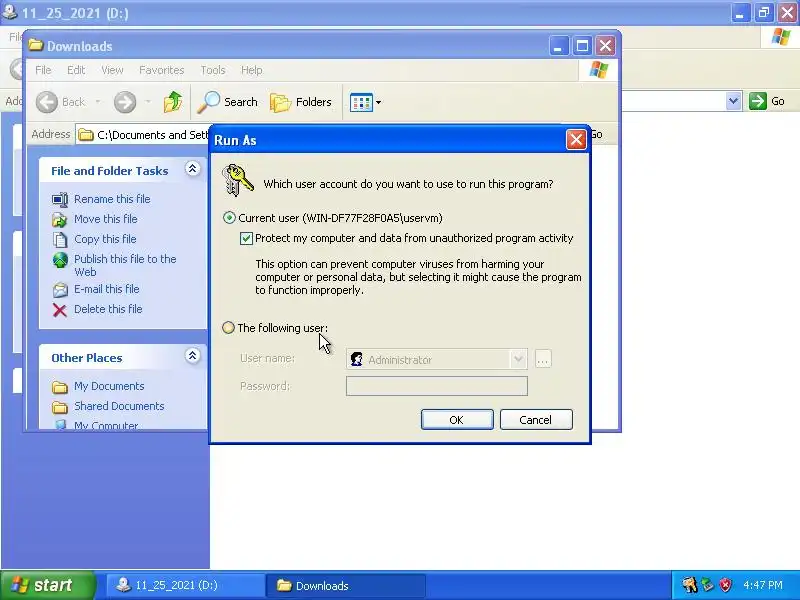Open Back history dropdown arrow
Image resolution: width=800 pixels, height=600 pixels.
(x=97, y=102)
